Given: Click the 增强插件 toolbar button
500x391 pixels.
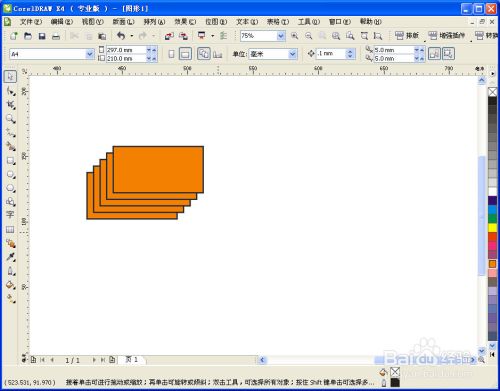Looking at the screenshot, I should (x=447, y=35).
